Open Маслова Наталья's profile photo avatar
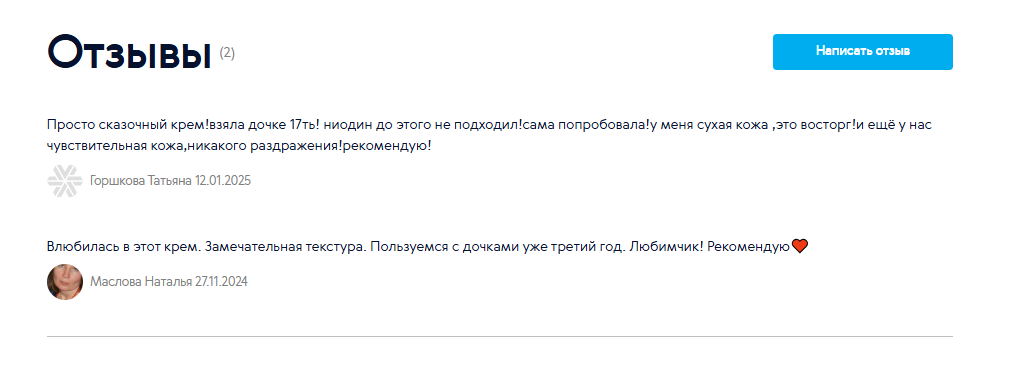This screenshot has width=1017, height=367. pos(65,282)
